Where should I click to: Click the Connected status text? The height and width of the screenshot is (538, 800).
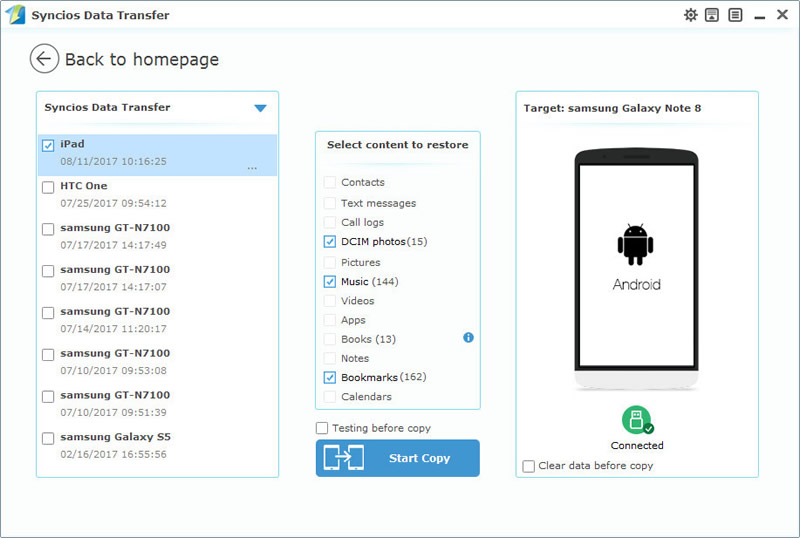pyautogui.click(x=637, y=446)
